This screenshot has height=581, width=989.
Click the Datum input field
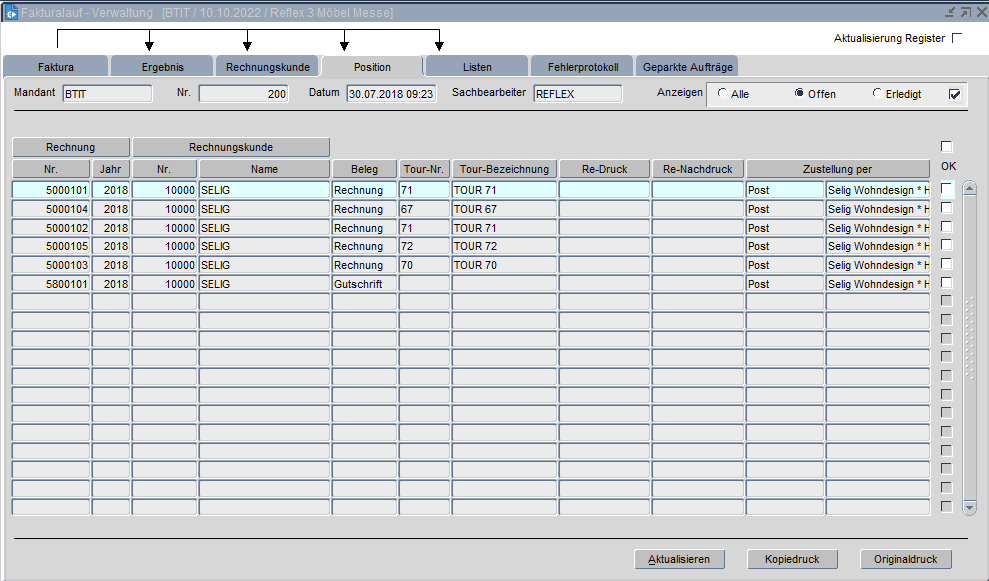391,94
